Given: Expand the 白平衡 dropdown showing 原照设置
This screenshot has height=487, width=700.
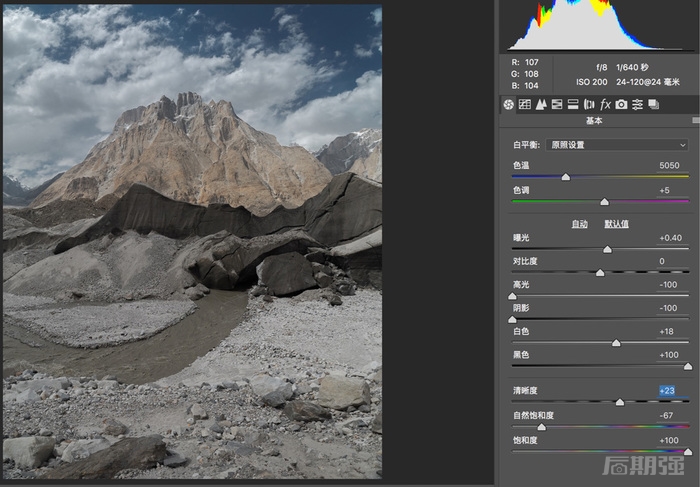Looking at the screenshot, I should 617,145.
